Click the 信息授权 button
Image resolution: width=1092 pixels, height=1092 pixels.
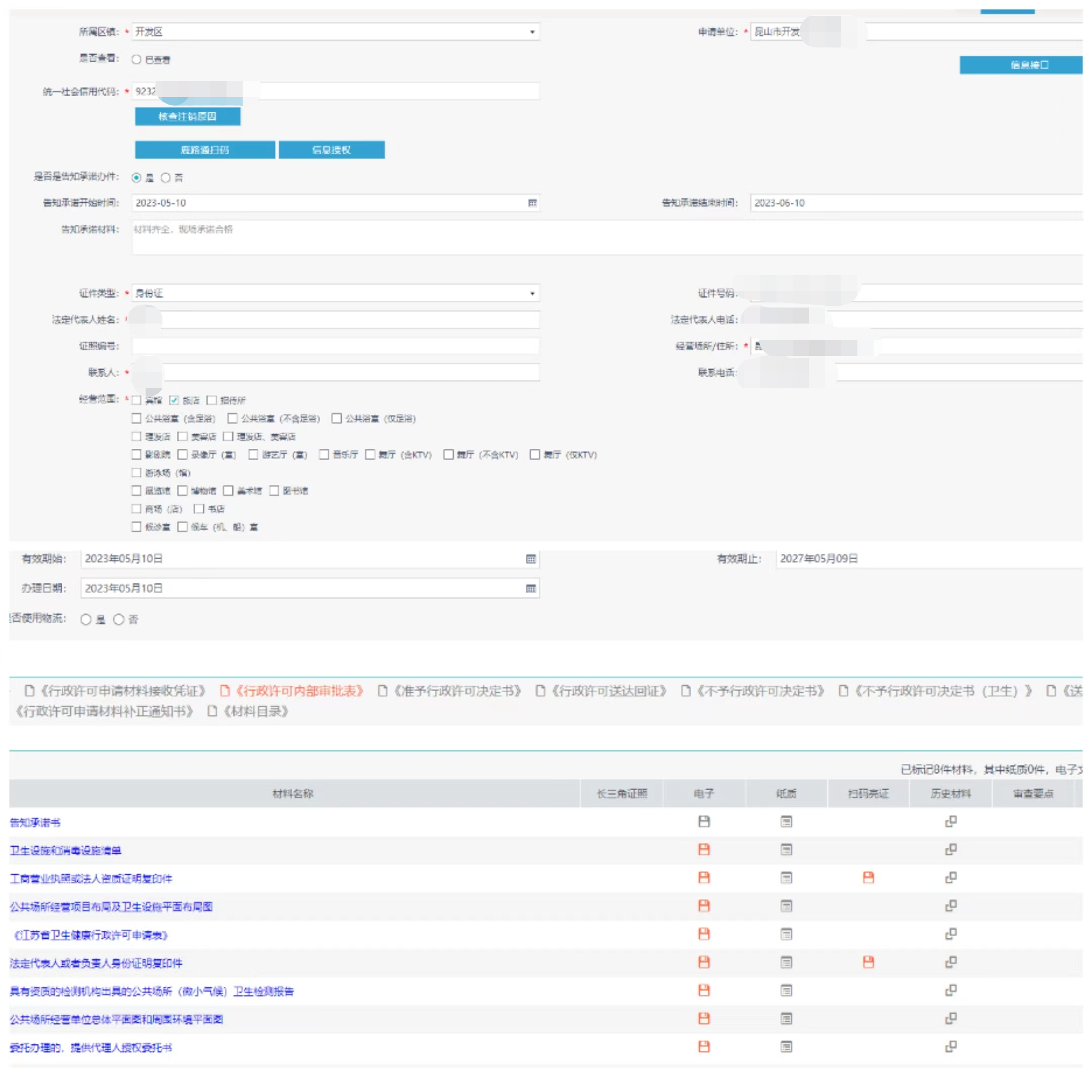tap(331, 150)
